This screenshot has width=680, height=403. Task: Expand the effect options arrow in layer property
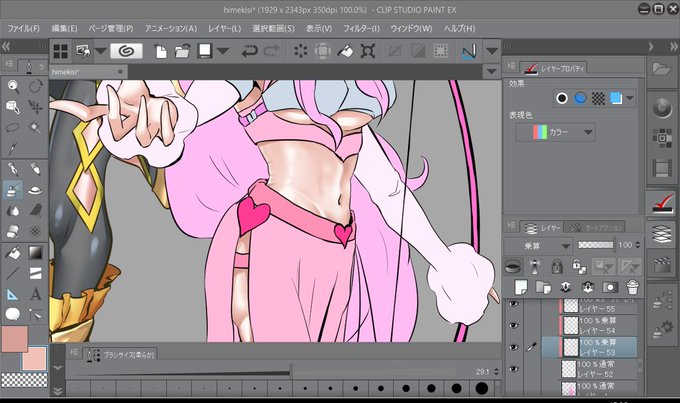click(630, 98)
